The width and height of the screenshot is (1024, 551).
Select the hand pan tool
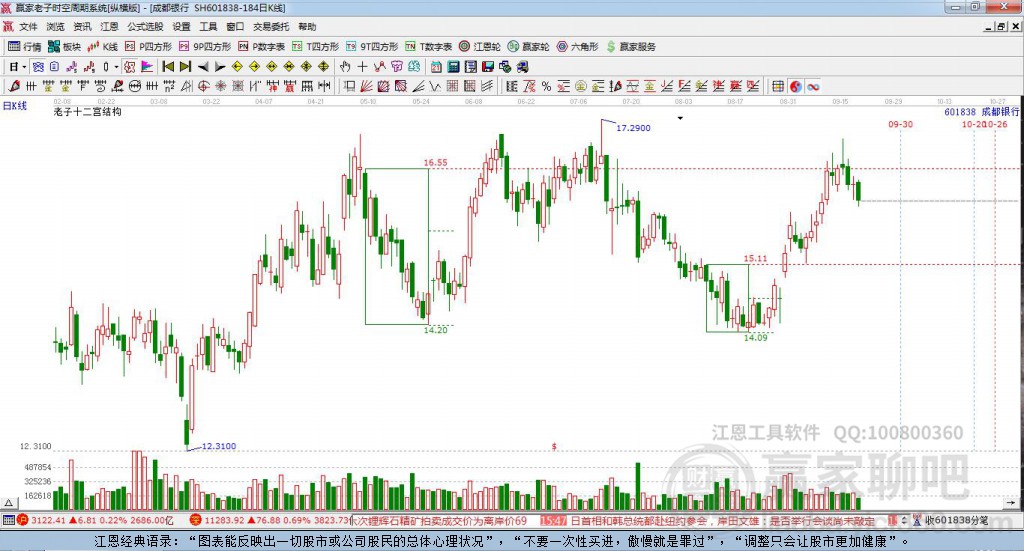345,67
